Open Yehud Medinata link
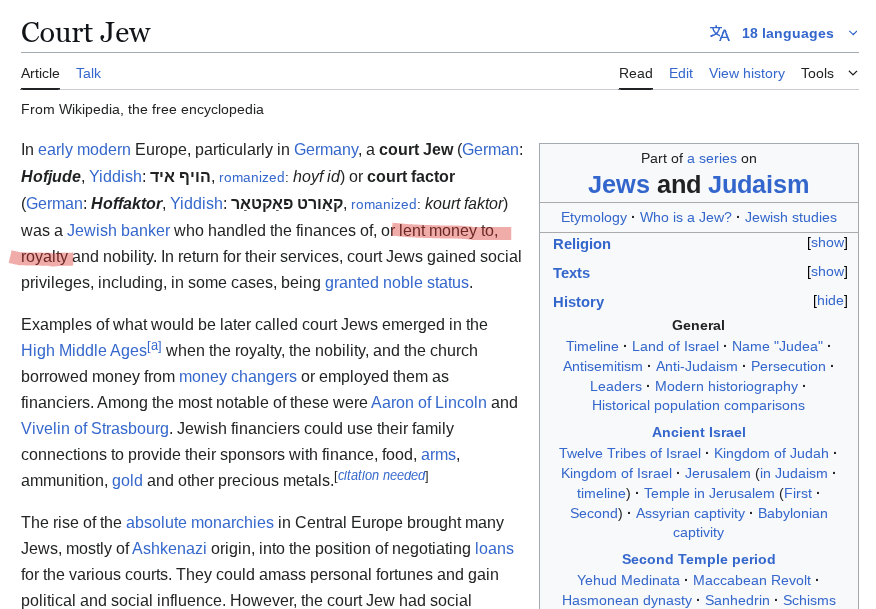 (x=628, y=581)
